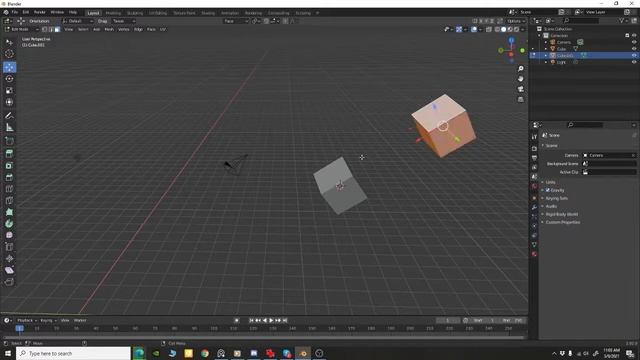
Task: Open the Modifier properties wrench tab
Action: click(534, 207)
